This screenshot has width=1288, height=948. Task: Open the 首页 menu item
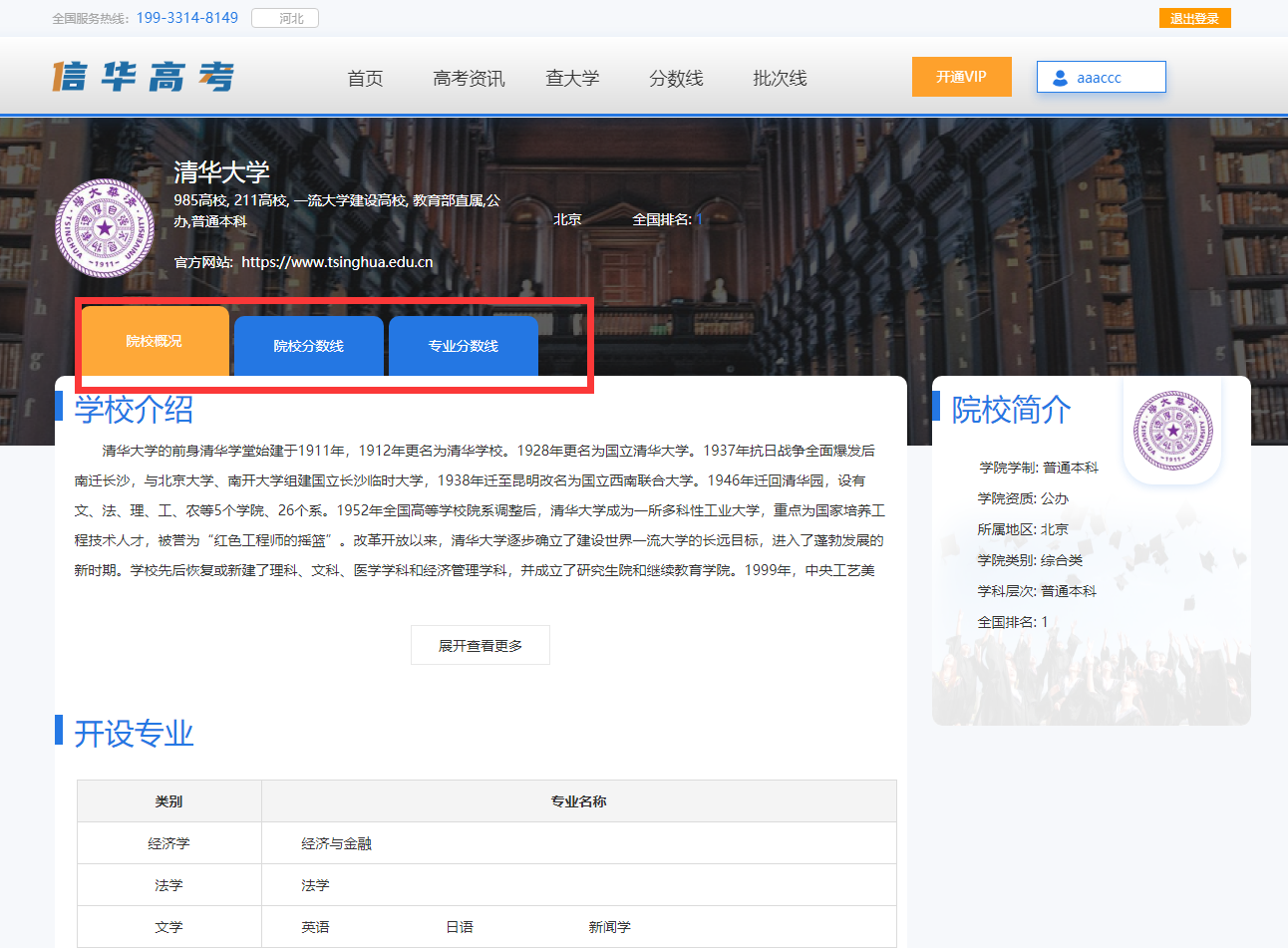tap(365, 78)
